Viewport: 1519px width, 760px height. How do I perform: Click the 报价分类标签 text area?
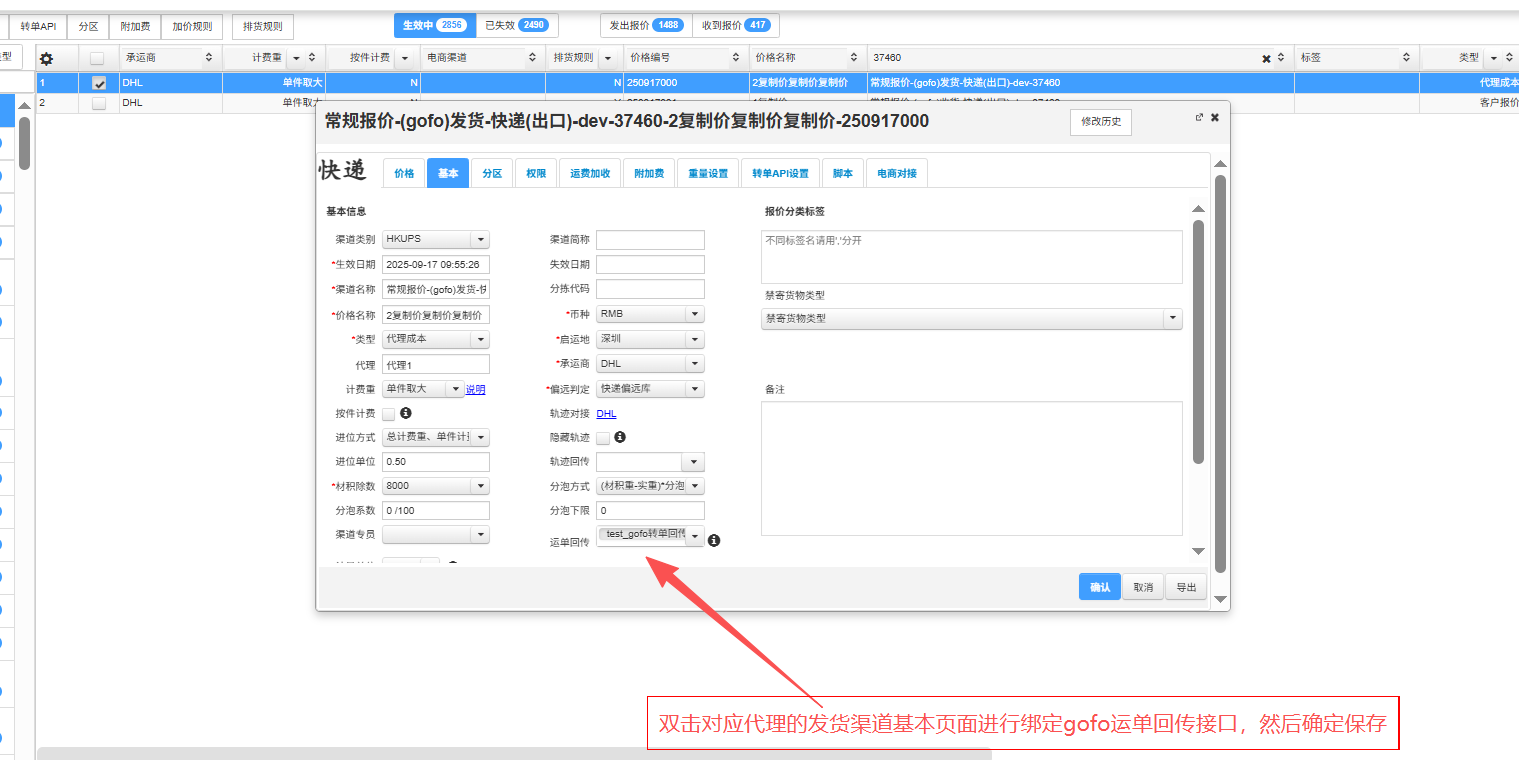[x=972, y=257]
